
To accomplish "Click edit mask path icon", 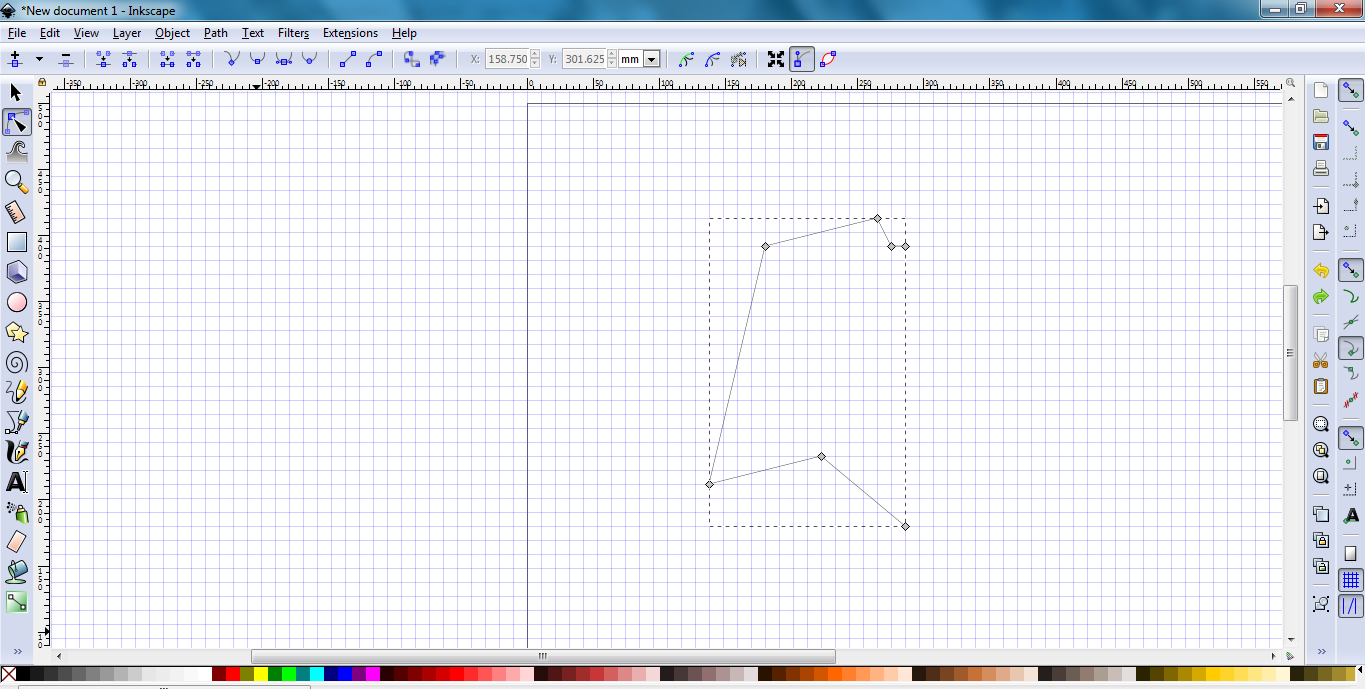I will coord(712,59).
